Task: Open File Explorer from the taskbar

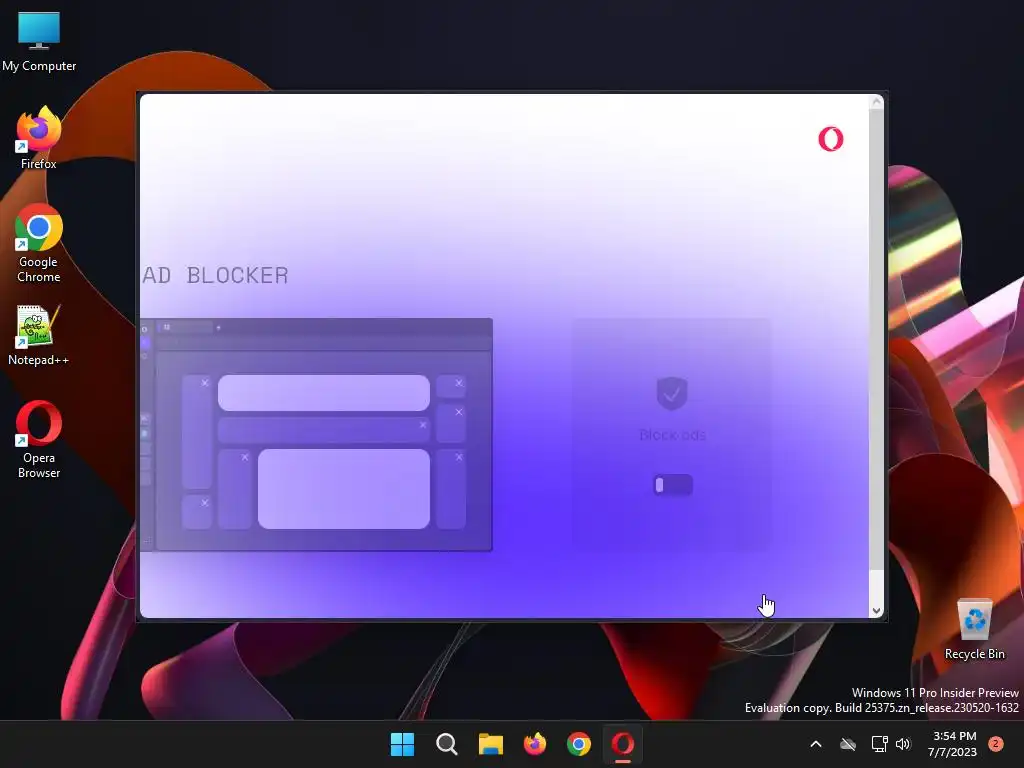Action: (490, 744)
